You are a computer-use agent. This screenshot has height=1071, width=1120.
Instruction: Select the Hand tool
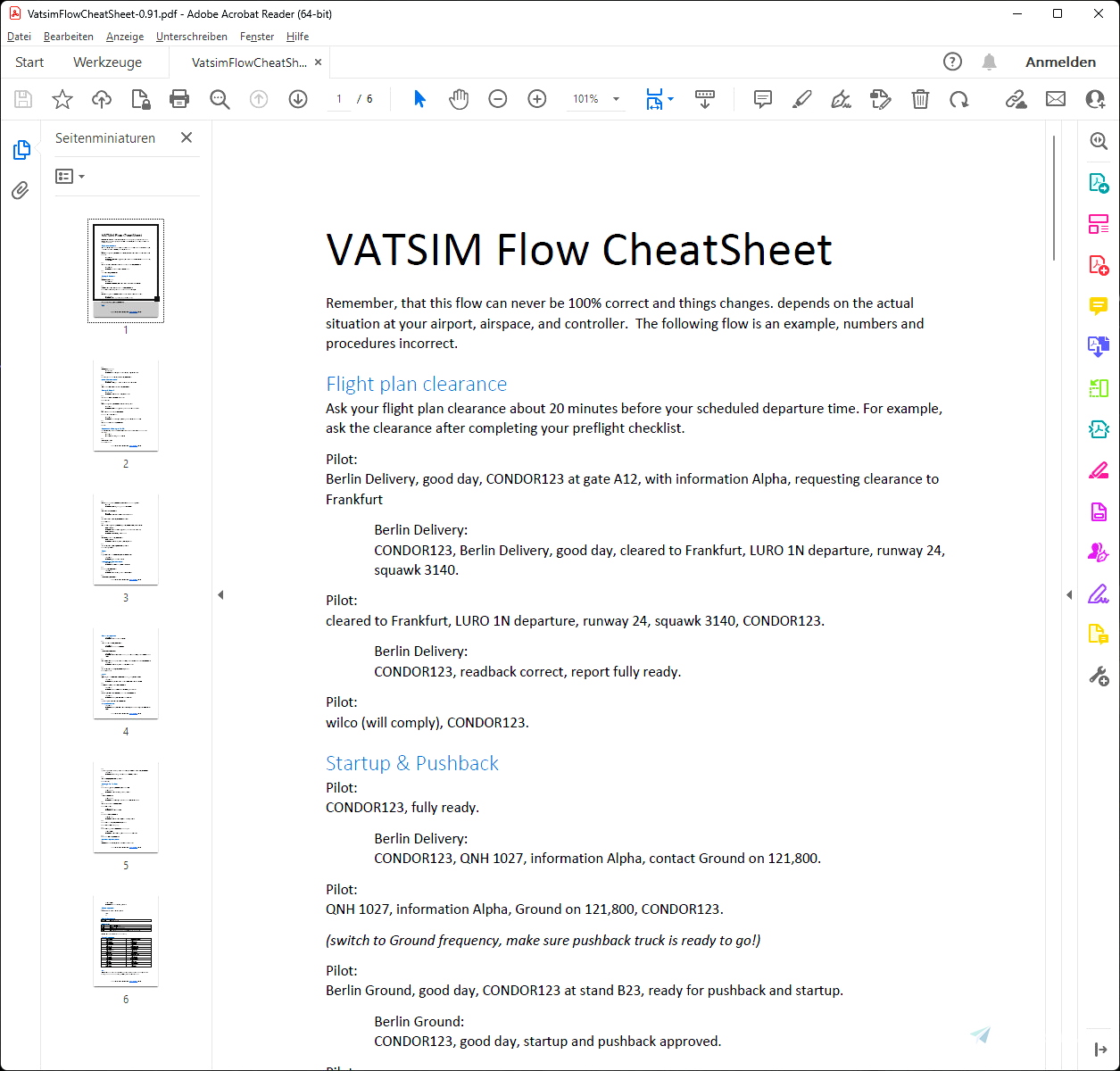459,99
